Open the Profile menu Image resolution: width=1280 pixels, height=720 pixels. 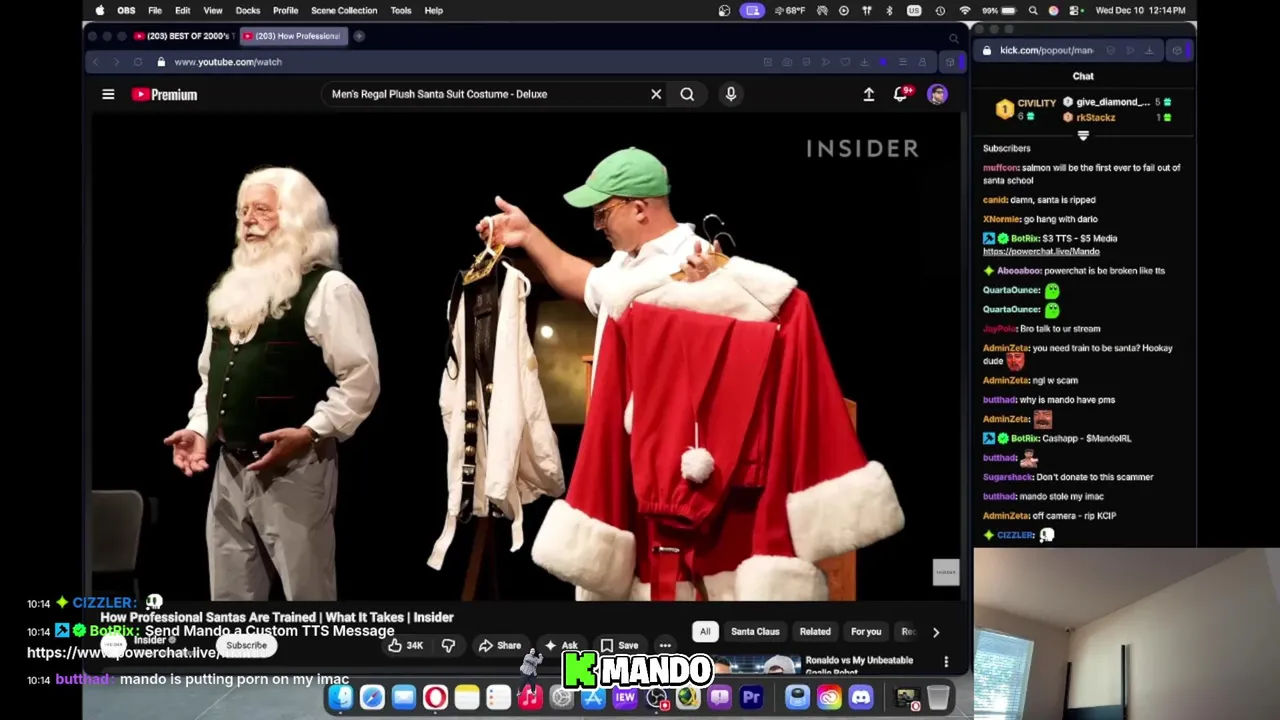(x=286, y=10)
